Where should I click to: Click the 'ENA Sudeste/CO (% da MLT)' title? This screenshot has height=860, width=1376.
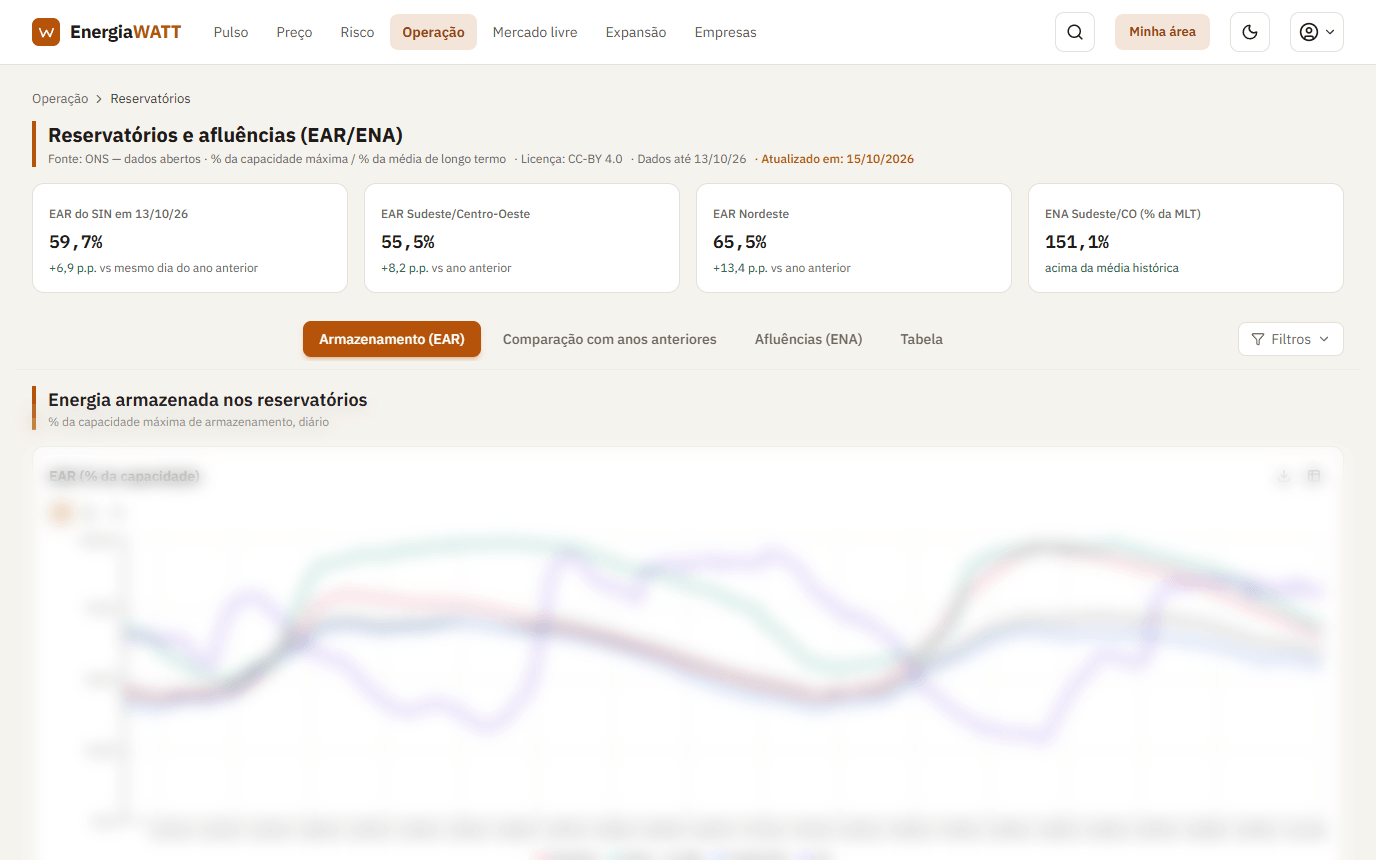(x=1123, y=214)
